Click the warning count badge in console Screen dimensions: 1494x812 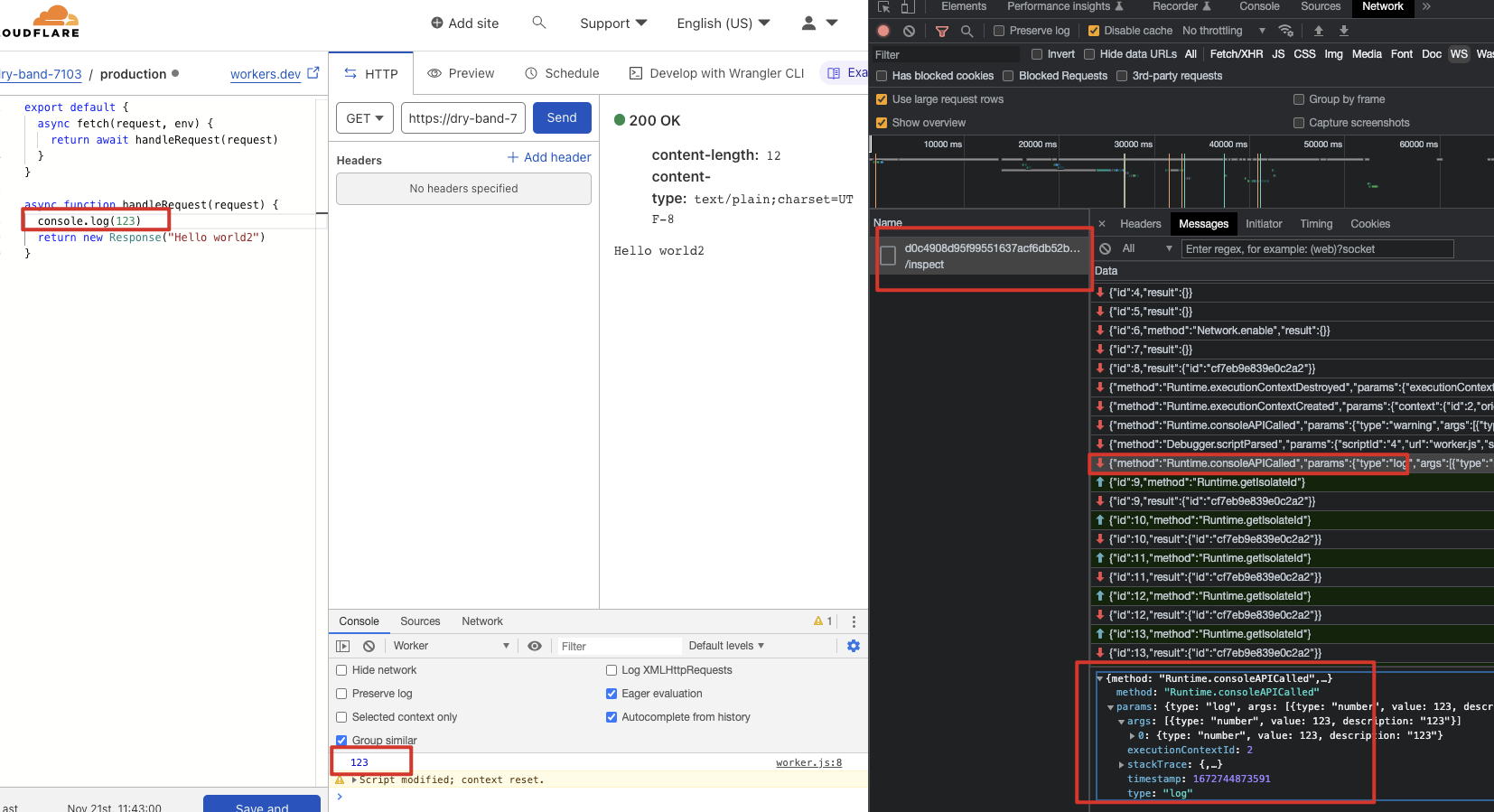[x=823, y=621]
